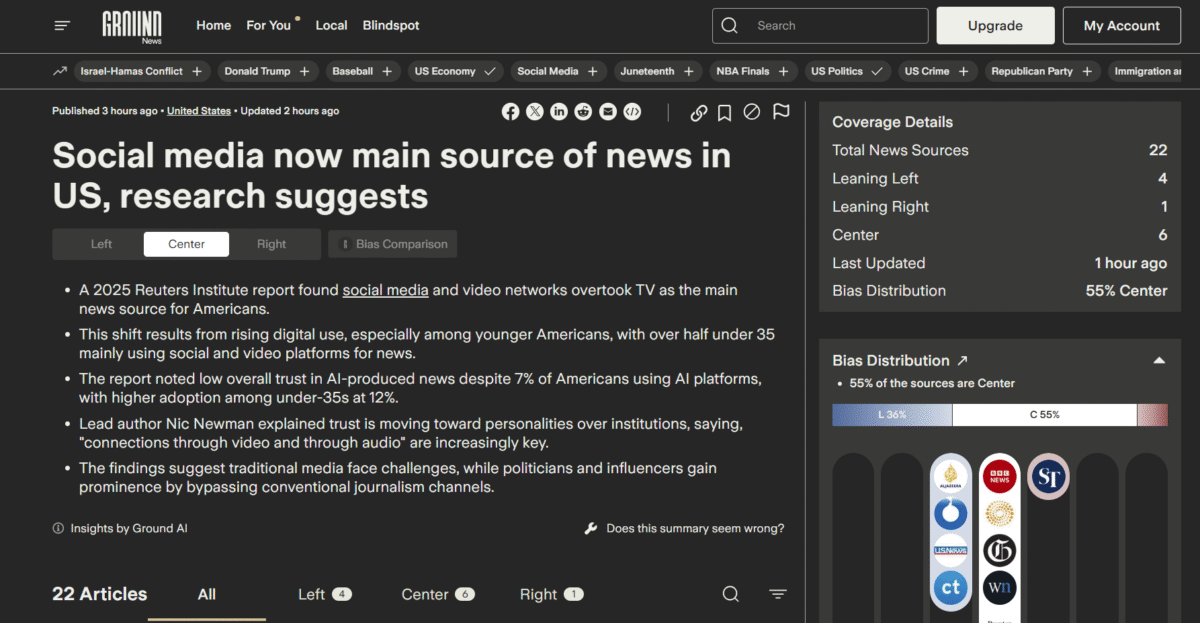Select the Right summary tab
This screenshot has width=1200, height=623.
(x=271, y=244)
